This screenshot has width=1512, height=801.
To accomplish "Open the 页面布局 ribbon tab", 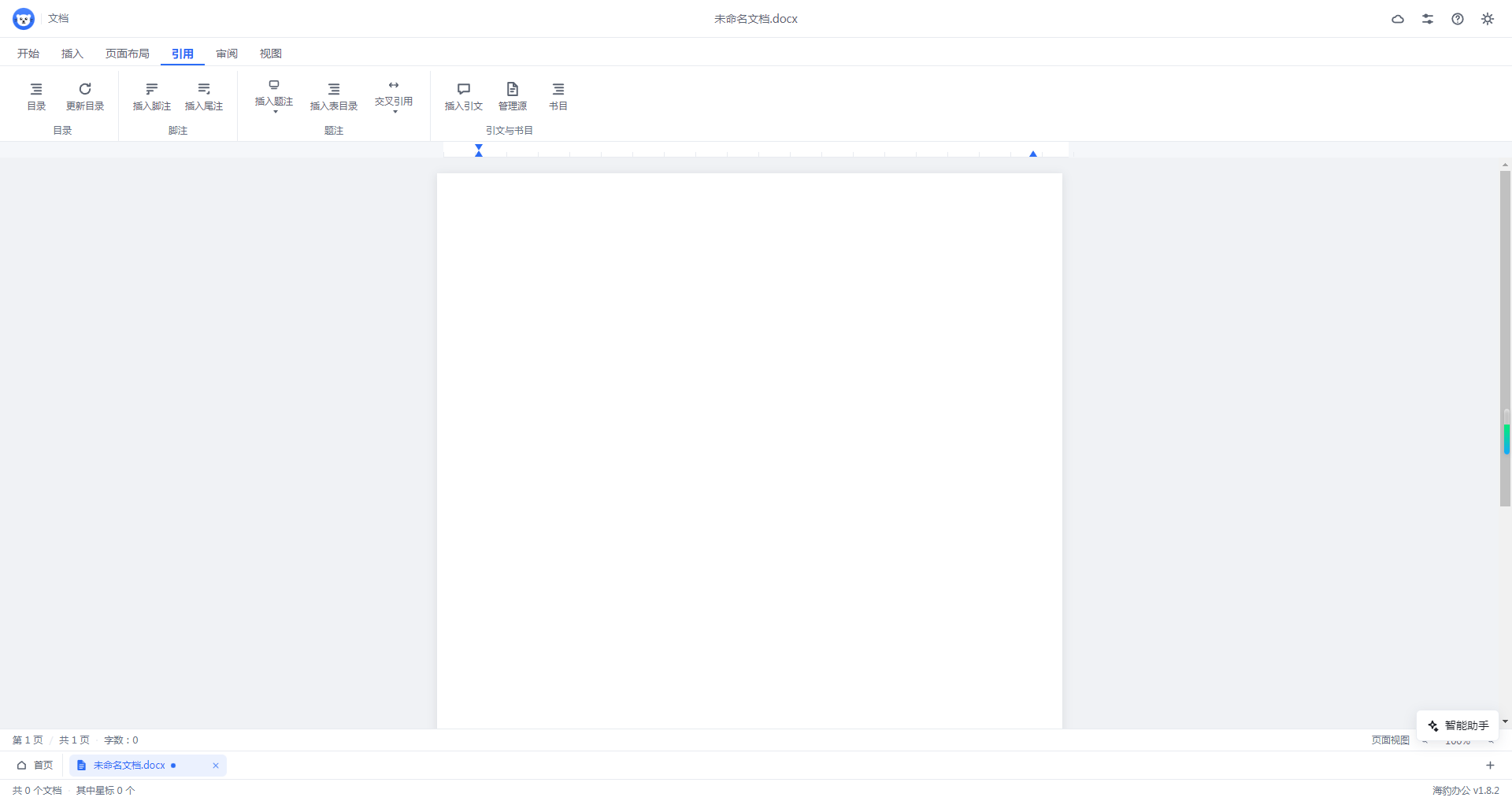I will [x=128, y=54].
